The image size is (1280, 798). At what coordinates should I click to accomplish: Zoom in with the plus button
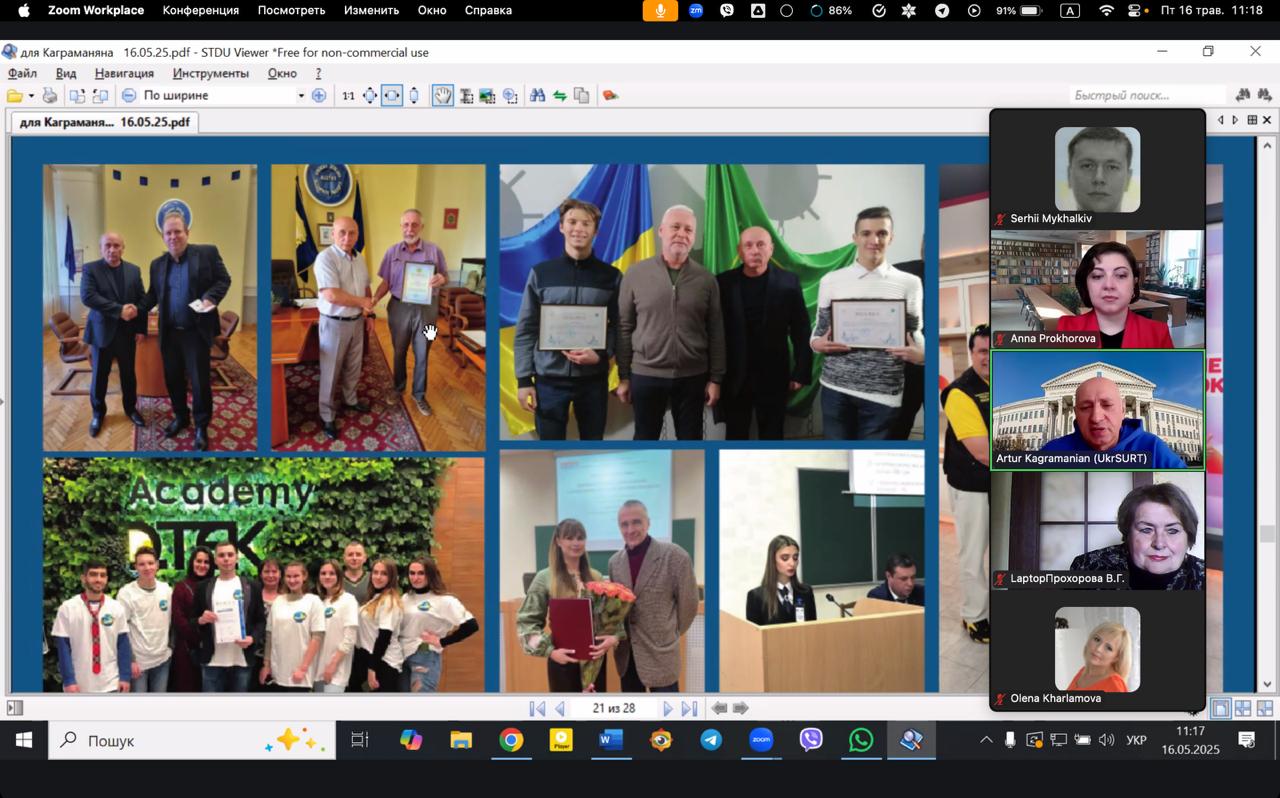(x=319, y=96)
